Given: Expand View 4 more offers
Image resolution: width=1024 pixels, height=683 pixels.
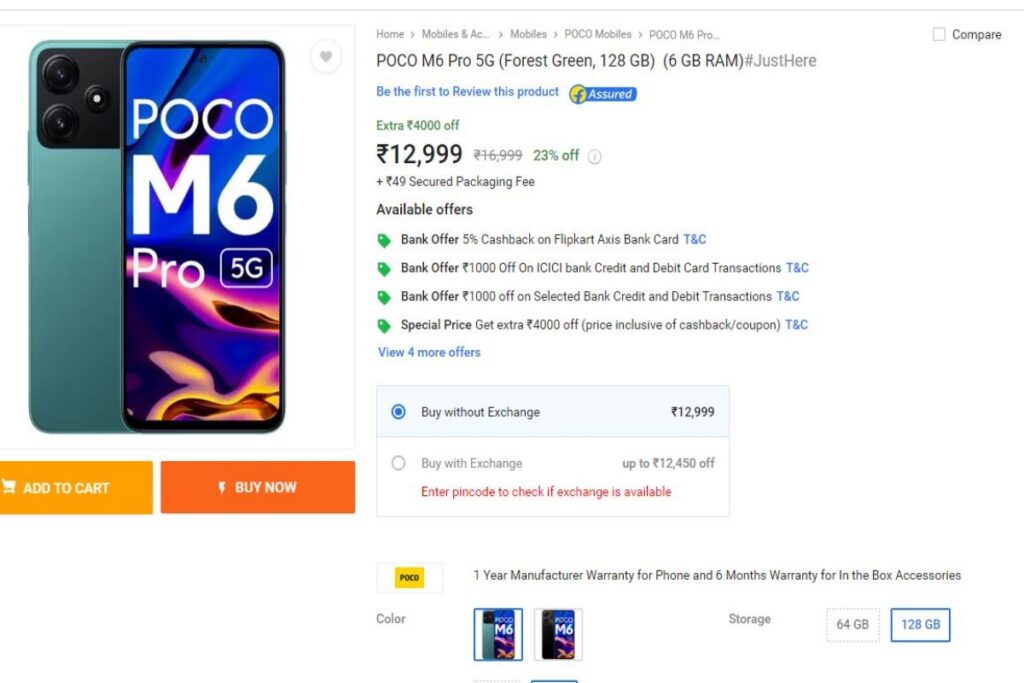Looking at the screenshot, I should (x=429, y=352).
